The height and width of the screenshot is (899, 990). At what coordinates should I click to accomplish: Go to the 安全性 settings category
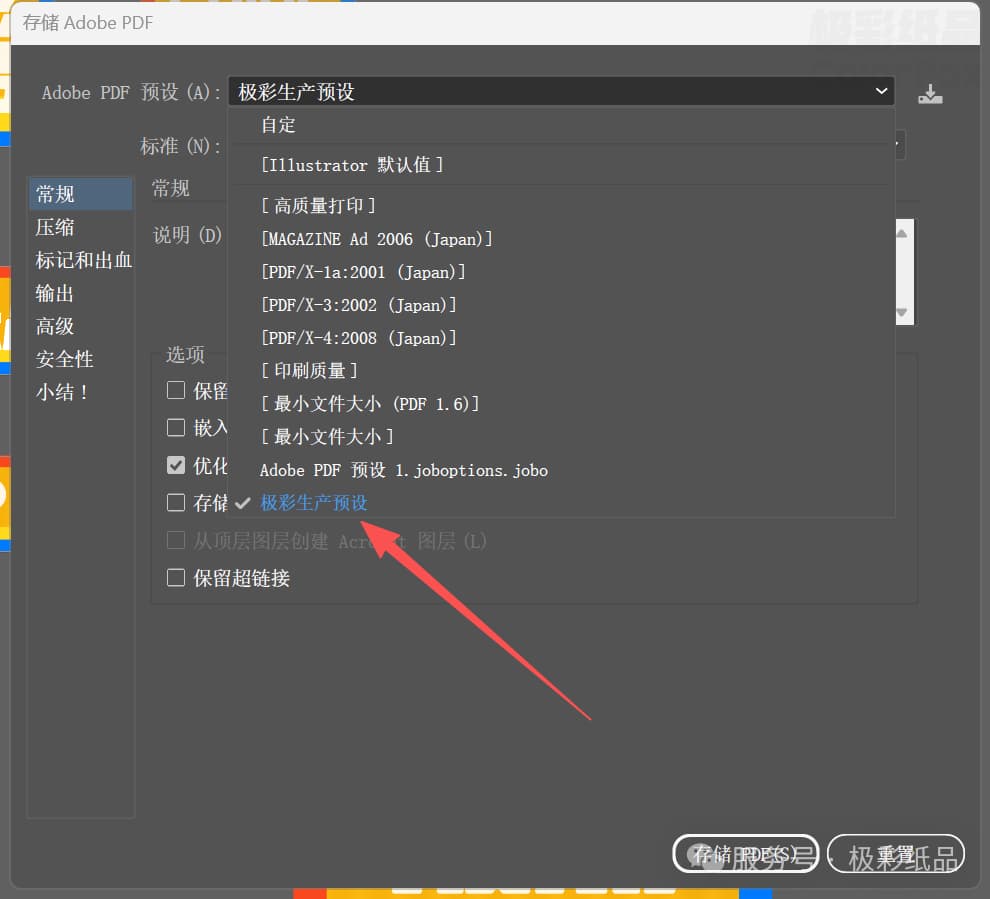(x=65, y=359)
